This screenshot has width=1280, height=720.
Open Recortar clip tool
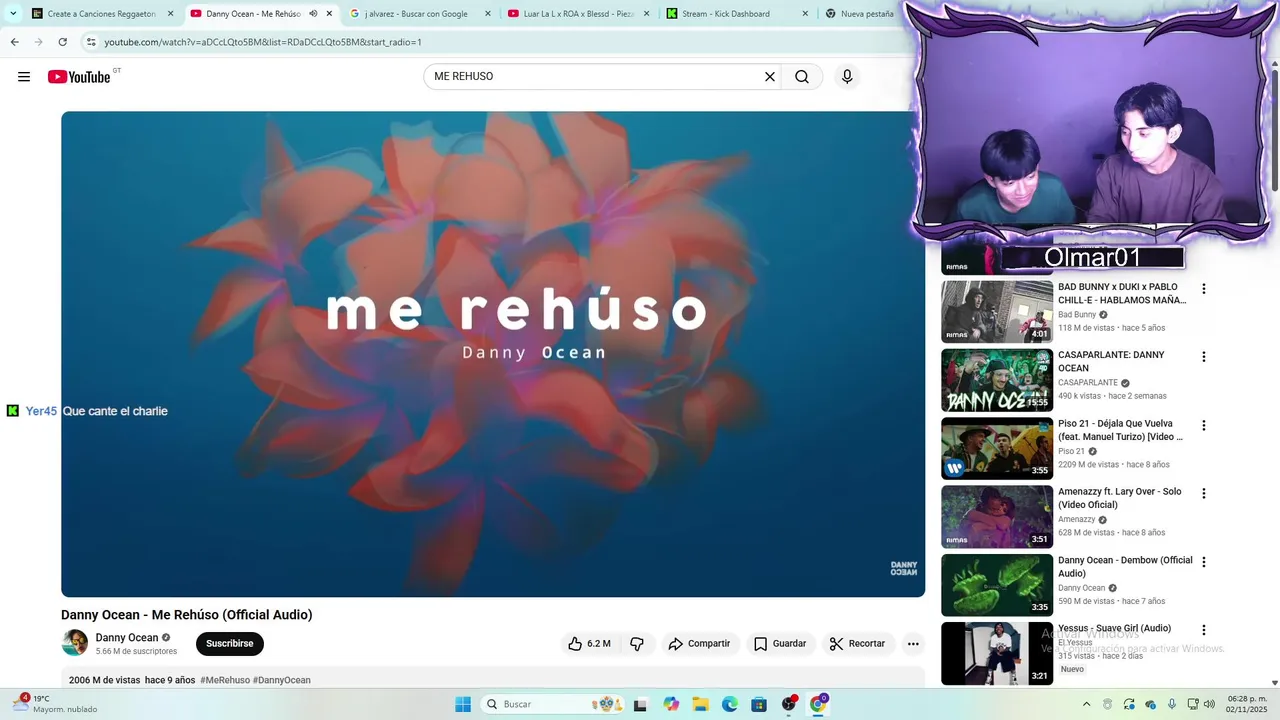coord(858,644)
